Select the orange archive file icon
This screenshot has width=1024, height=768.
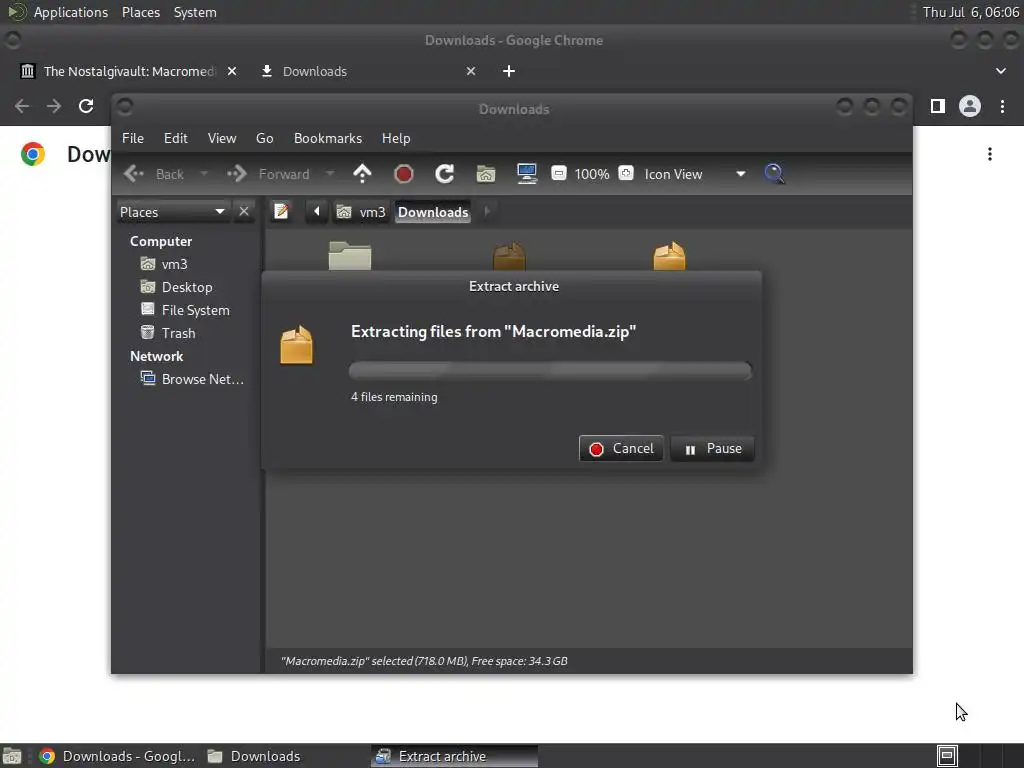tap(669, 255)
